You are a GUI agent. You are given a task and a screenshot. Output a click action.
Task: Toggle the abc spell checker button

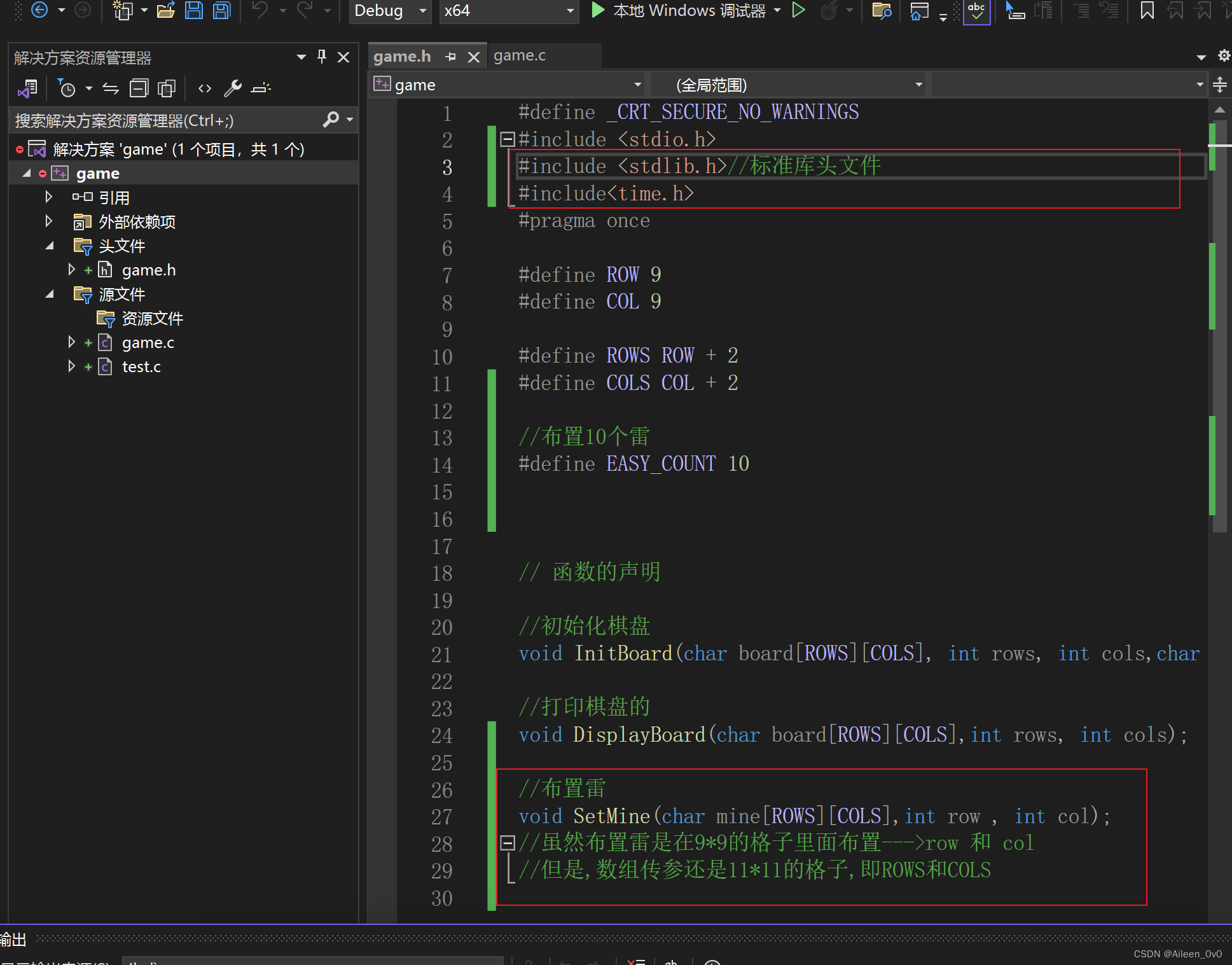click(x=976, y=10)
